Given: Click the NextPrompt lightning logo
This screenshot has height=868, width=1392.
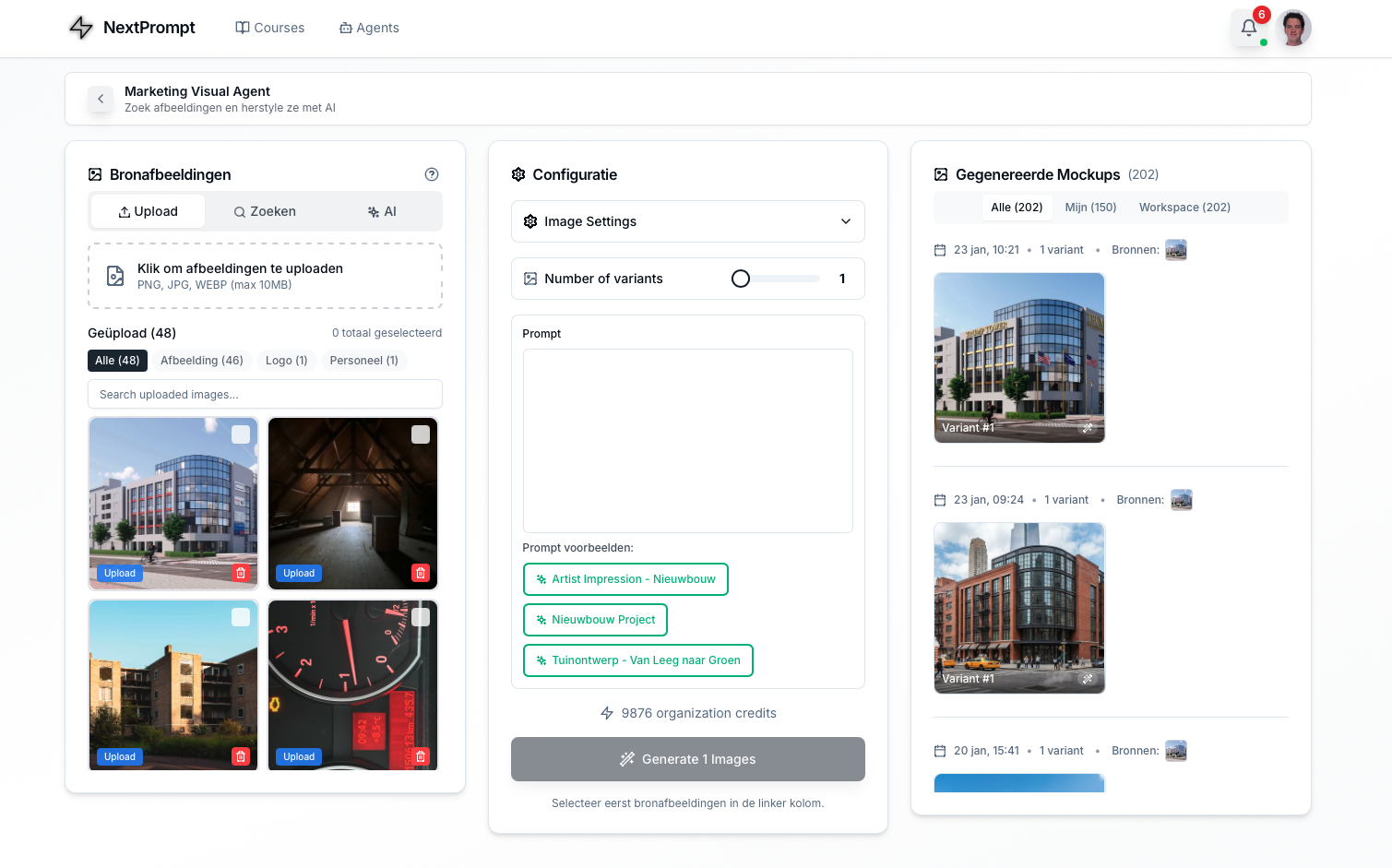Looking at the screenshot, I should coord(81,28).
